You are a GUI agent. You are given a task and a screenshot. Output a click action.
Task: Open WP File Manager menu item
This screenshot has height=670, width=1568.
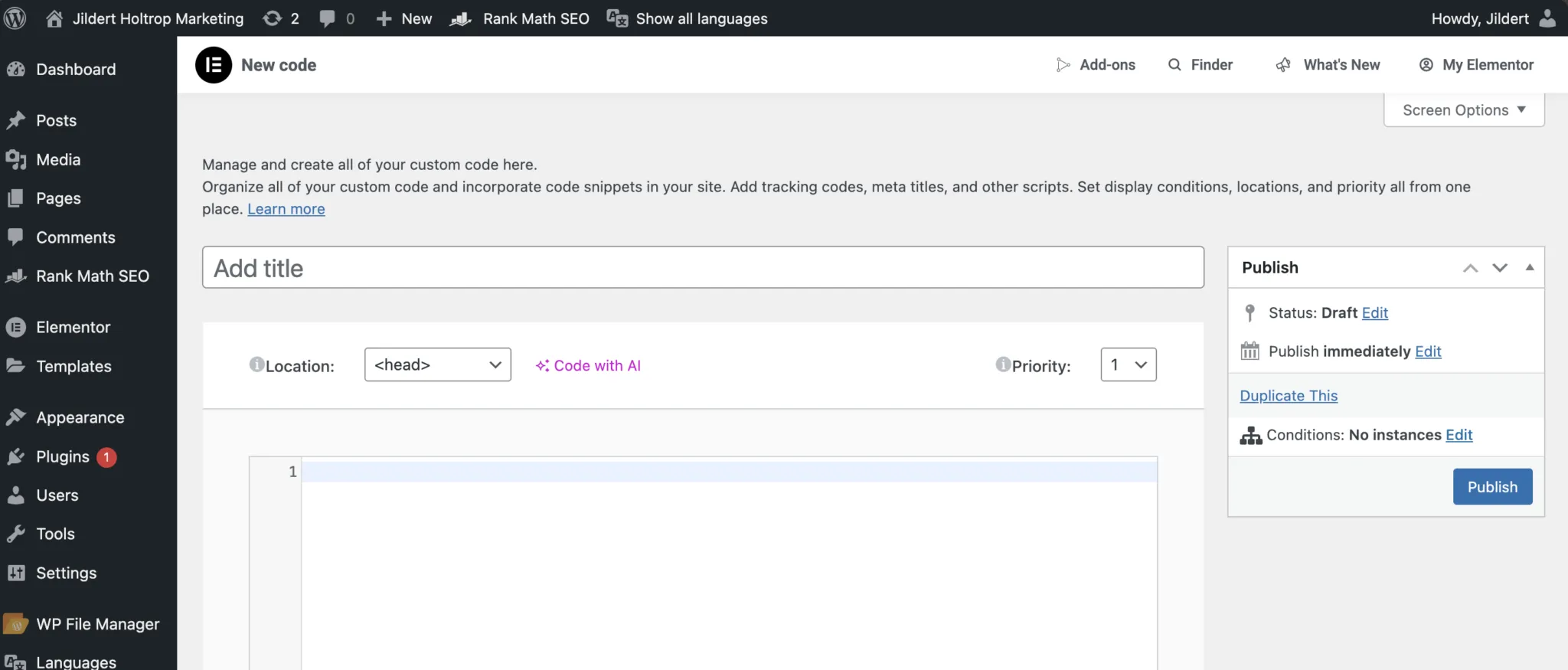point(97,625)
